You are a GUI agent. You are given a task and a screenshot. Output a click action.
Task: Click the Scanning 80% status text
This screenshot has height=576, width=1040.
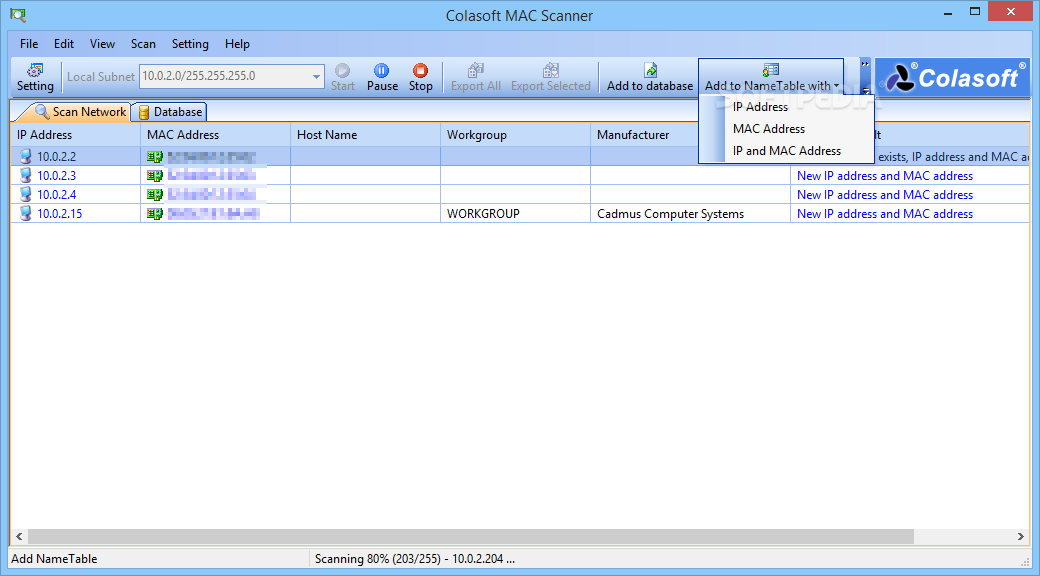[415, 559]
